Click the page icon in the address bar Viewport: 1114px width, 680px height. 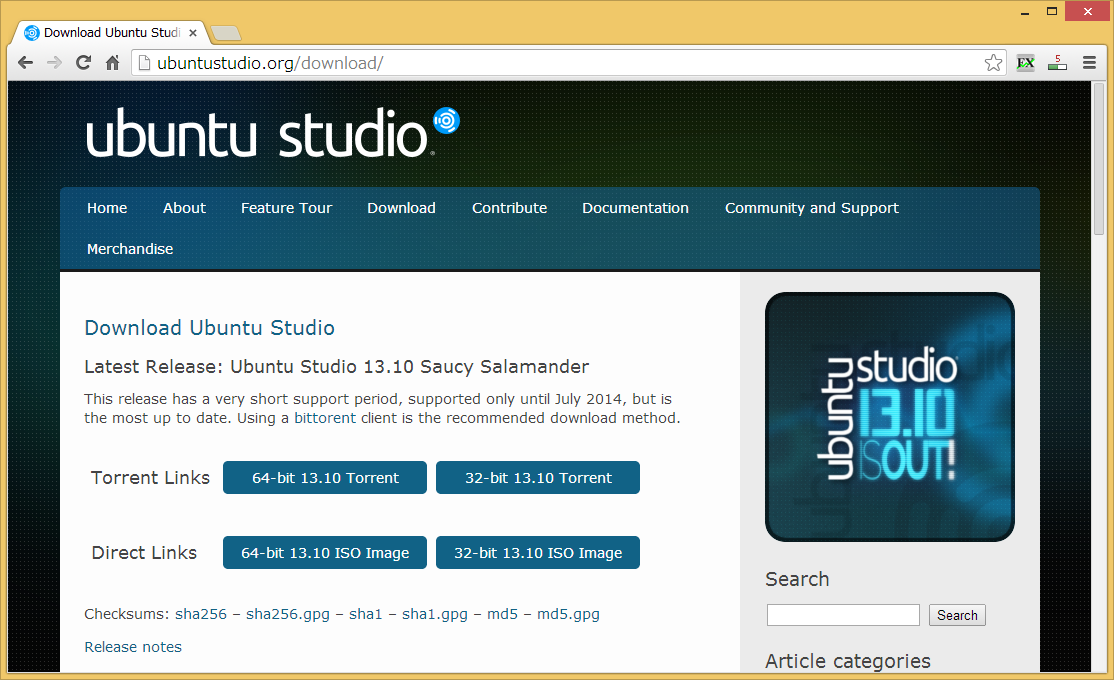pyautogui.click(x=144, y=63)
